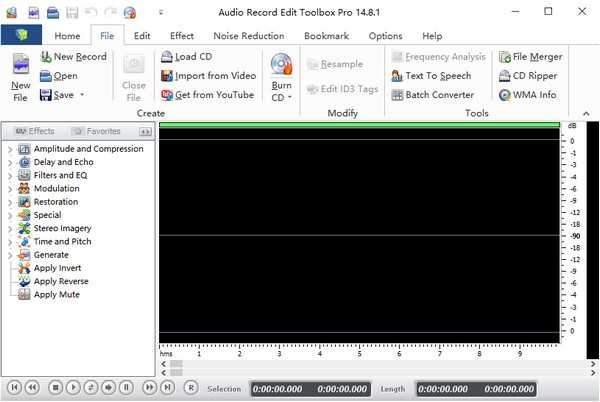Click the New File icon
The image size is (600, 402).
click(20, 63)
